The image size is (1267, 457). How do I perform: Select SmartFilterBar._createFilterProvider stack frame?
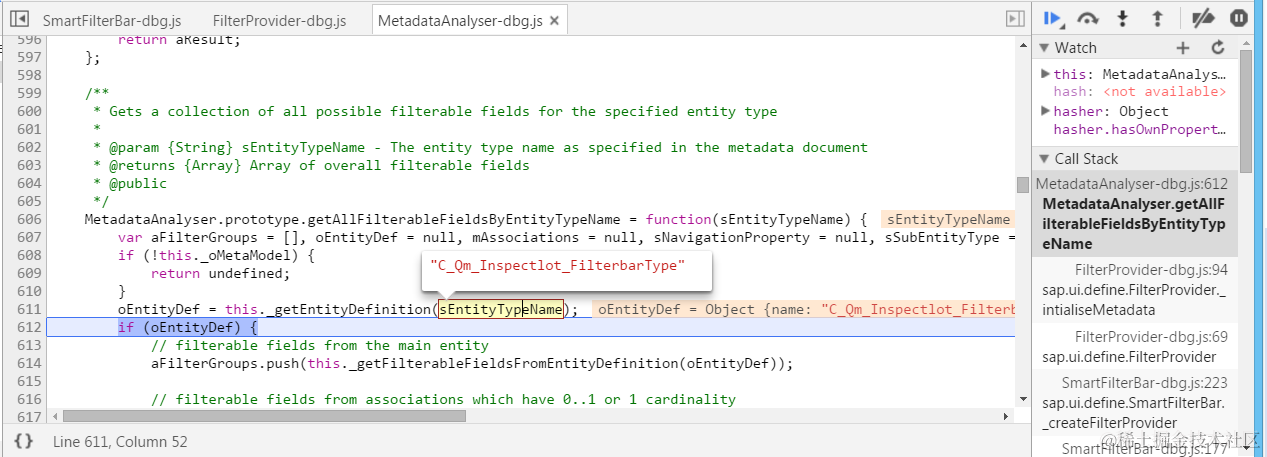1135,403
